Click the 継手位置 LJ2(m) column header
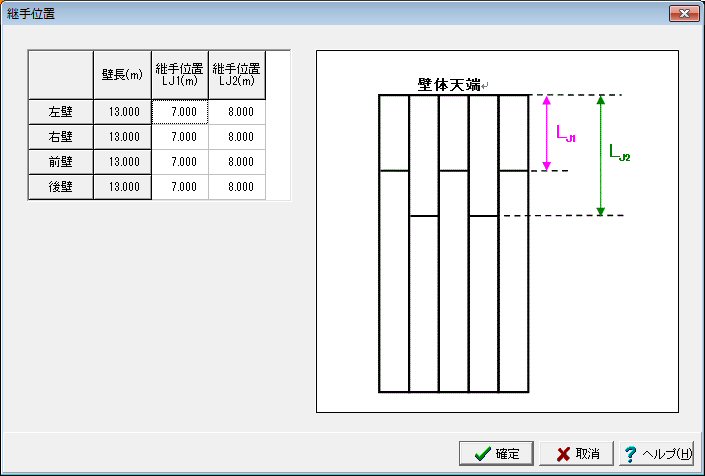The height and width of the screenshot is (476, 705). pos(237,75)
